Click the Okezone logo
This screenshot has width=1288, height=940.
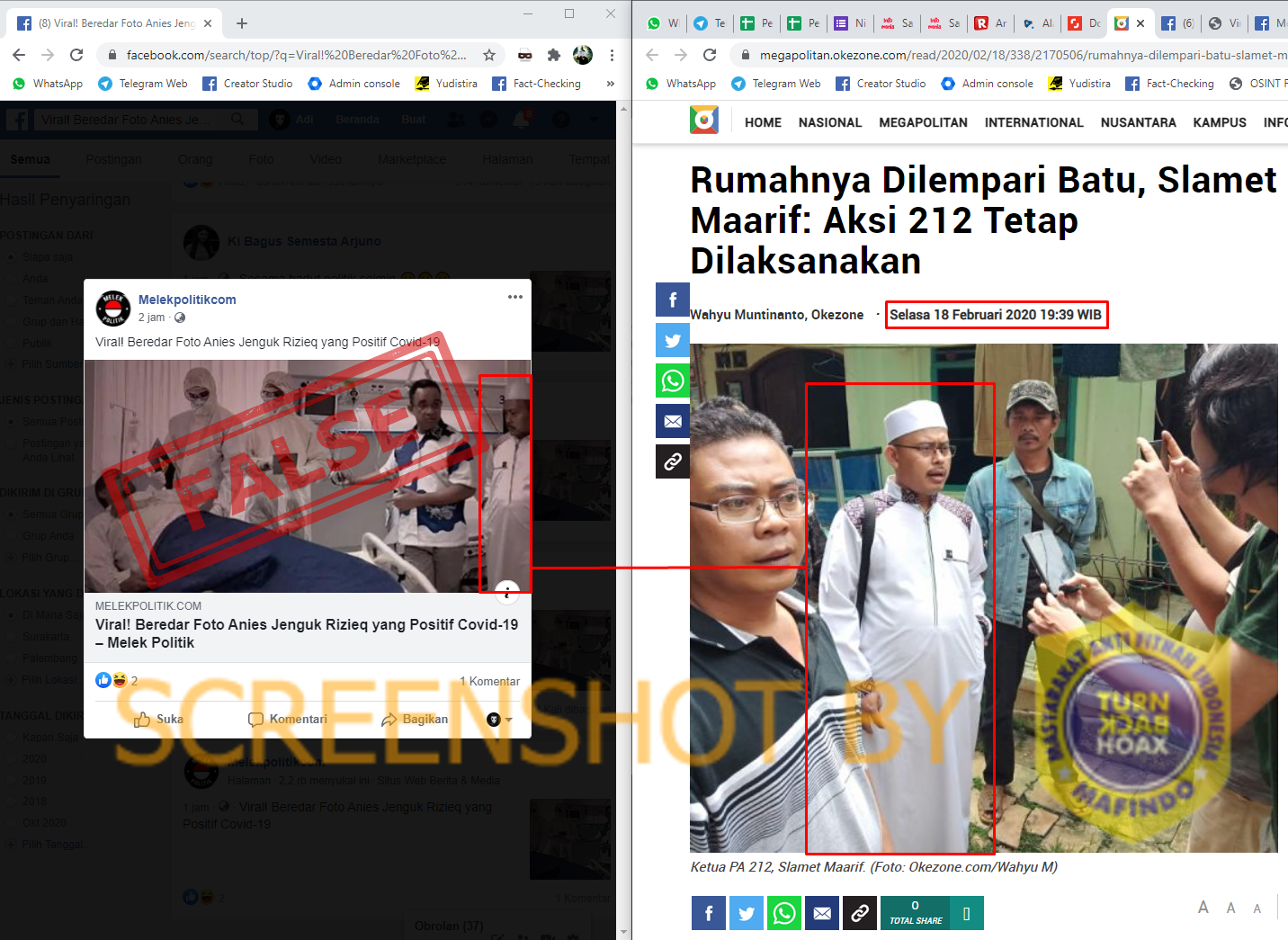pyautogui.click(x=704, y=121)
